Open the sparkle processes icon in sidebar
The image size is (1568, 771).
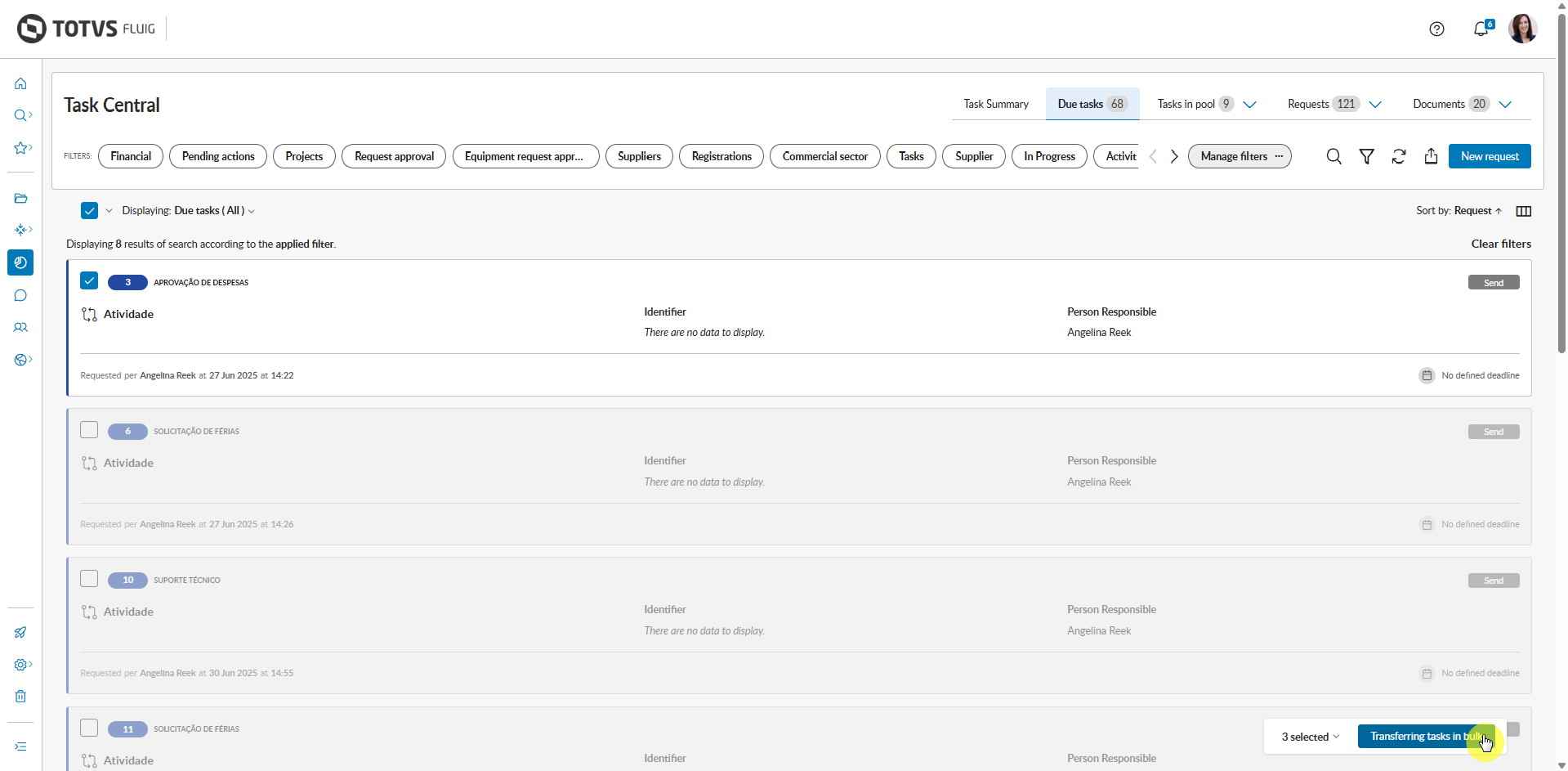pos(20,230)
